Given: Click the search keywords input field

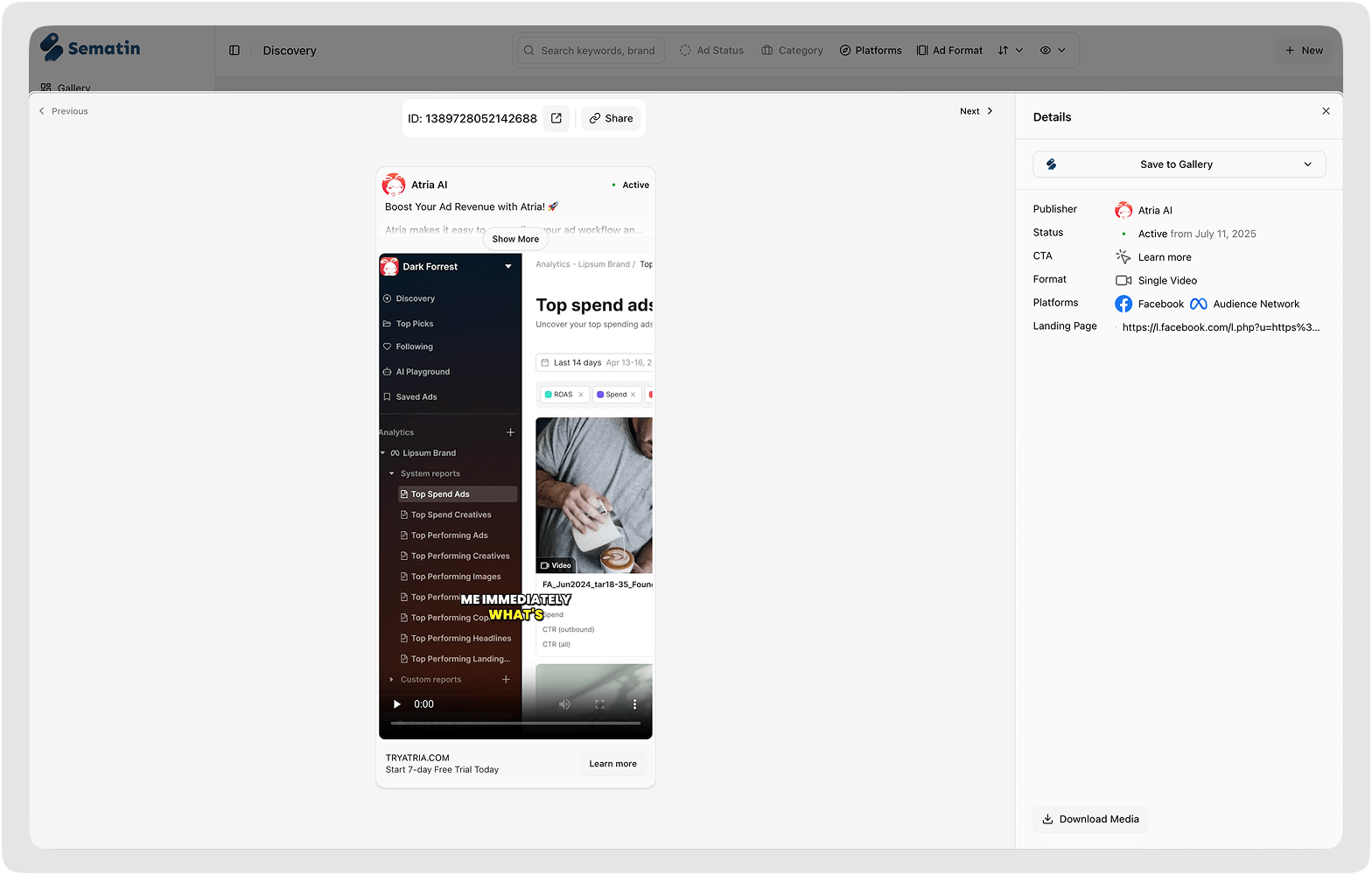Looking at the screenshot, I should coord(591,51).
